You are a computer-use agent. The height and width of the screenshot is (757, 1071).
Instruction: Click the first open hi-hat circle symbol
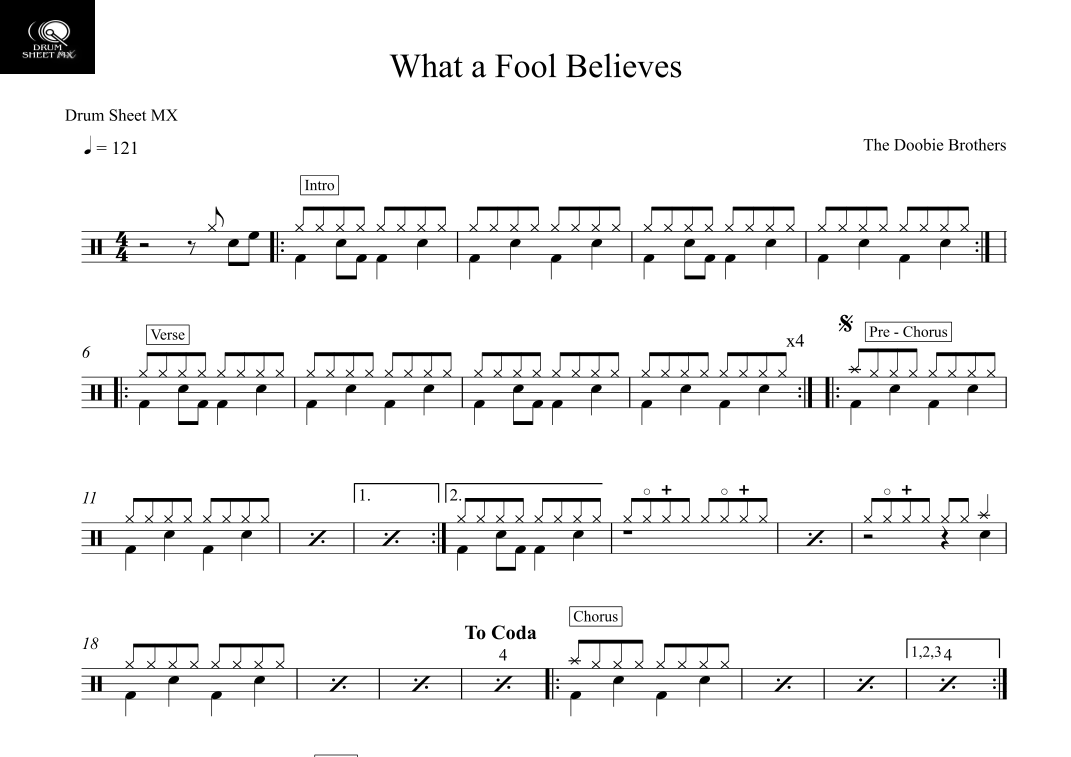[x=647, y=491]
